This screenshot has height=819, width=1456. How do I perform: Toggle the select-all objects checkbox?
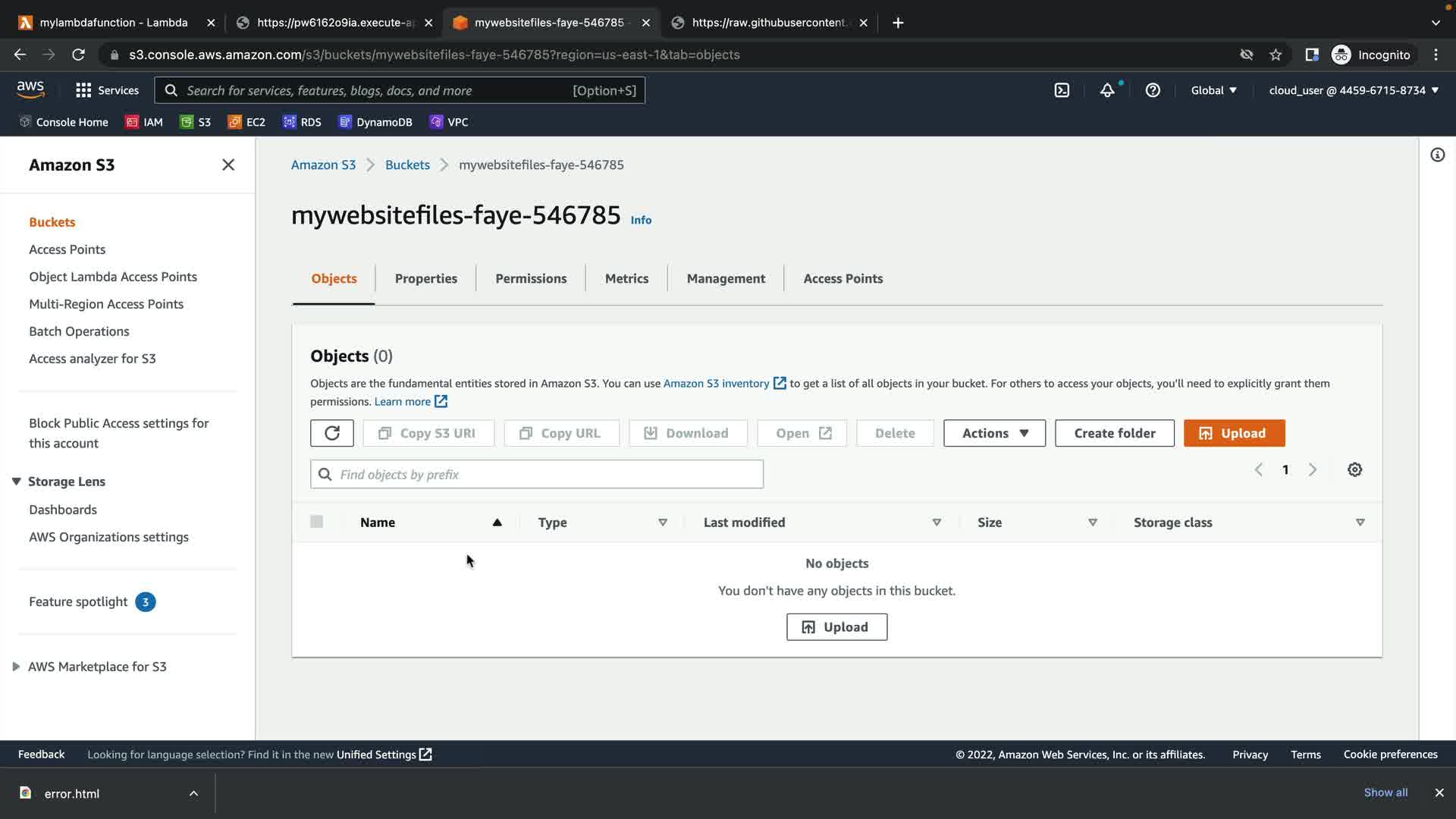(316, 522)
